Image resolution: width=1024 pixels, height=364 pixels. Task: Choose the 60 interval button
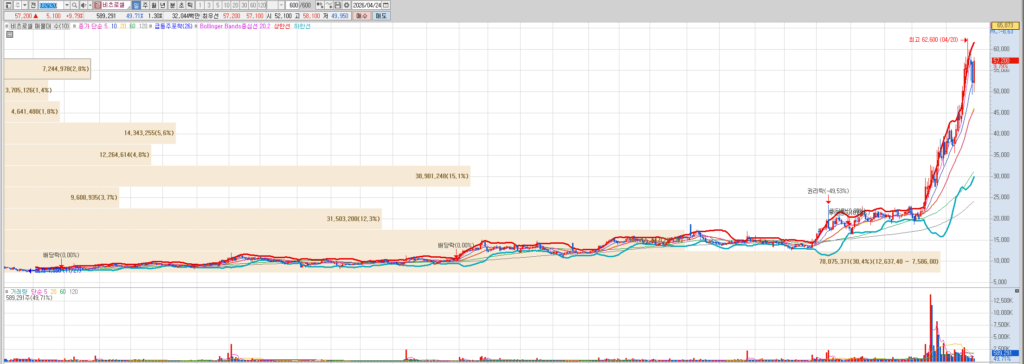(253, 5)
